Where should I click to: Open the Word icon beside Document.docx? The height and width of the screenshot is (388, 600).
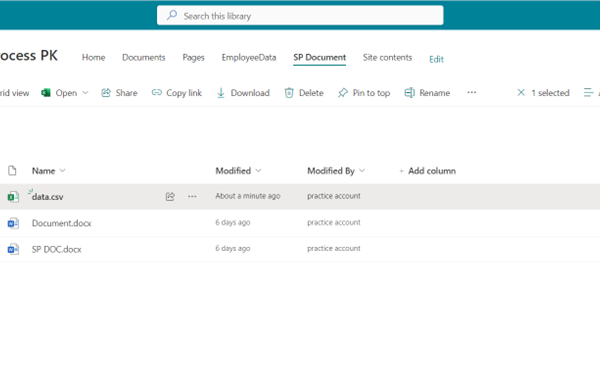click(13, 223)
